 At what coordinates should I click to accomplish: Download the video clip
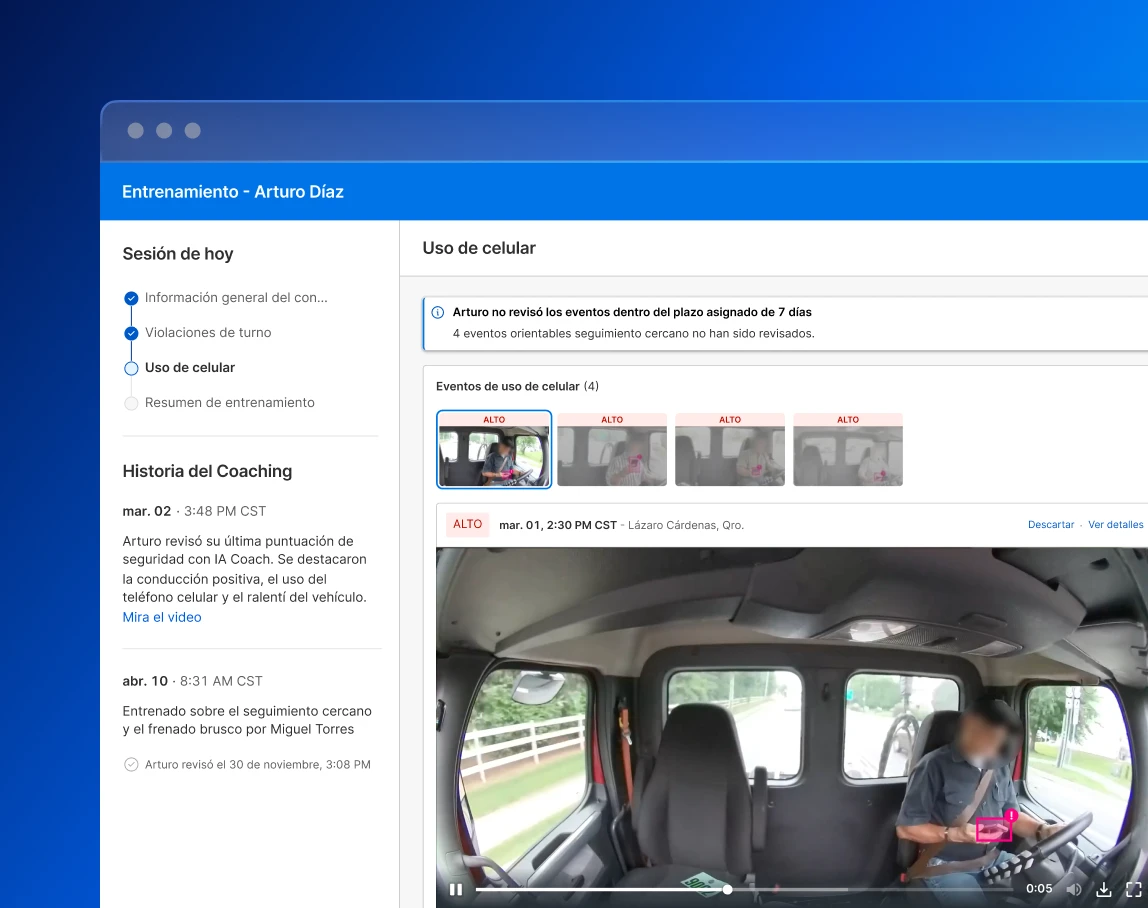pyautogui.click(x=1104, y=889)
